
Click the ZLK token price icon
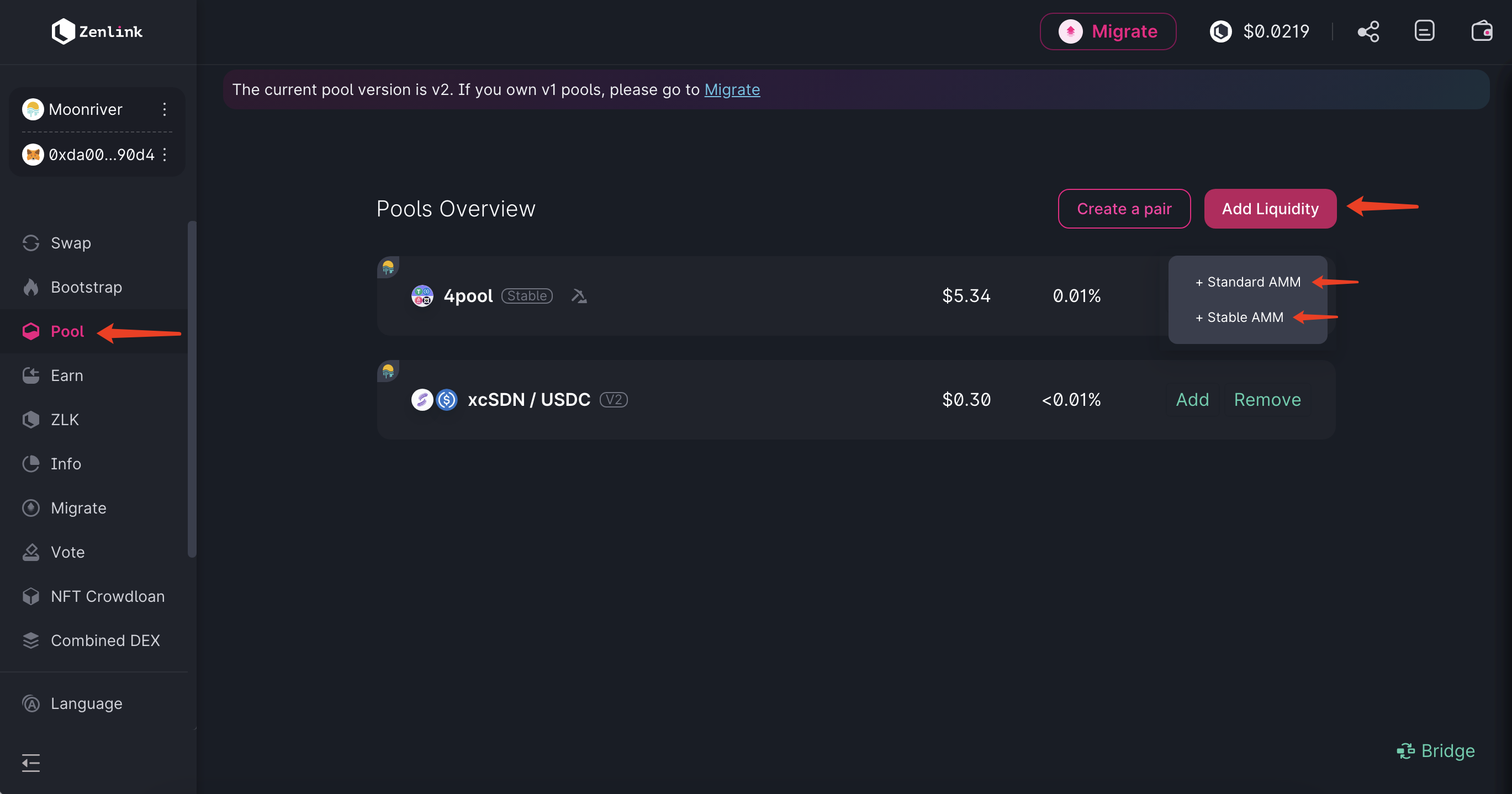click(1221, 31)
